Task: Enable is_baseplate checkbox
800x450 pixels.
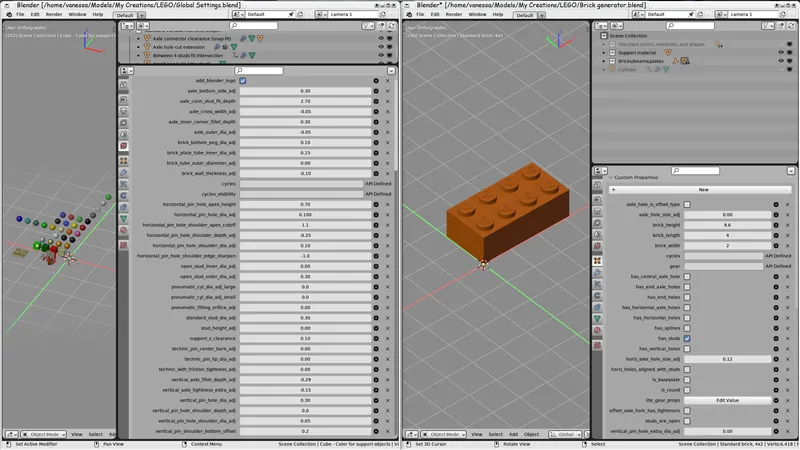Action: coord(687,380)
